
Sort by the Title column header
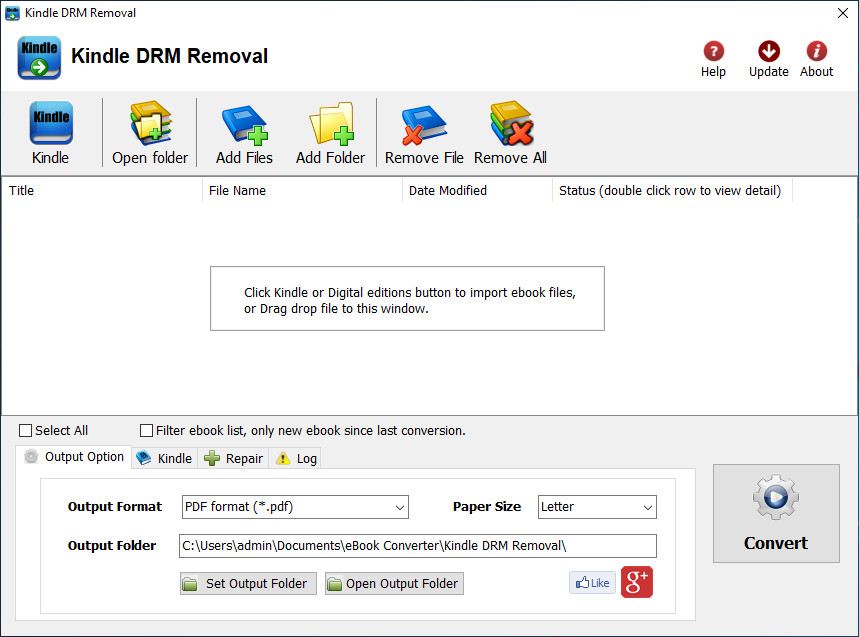pos(102,190)
